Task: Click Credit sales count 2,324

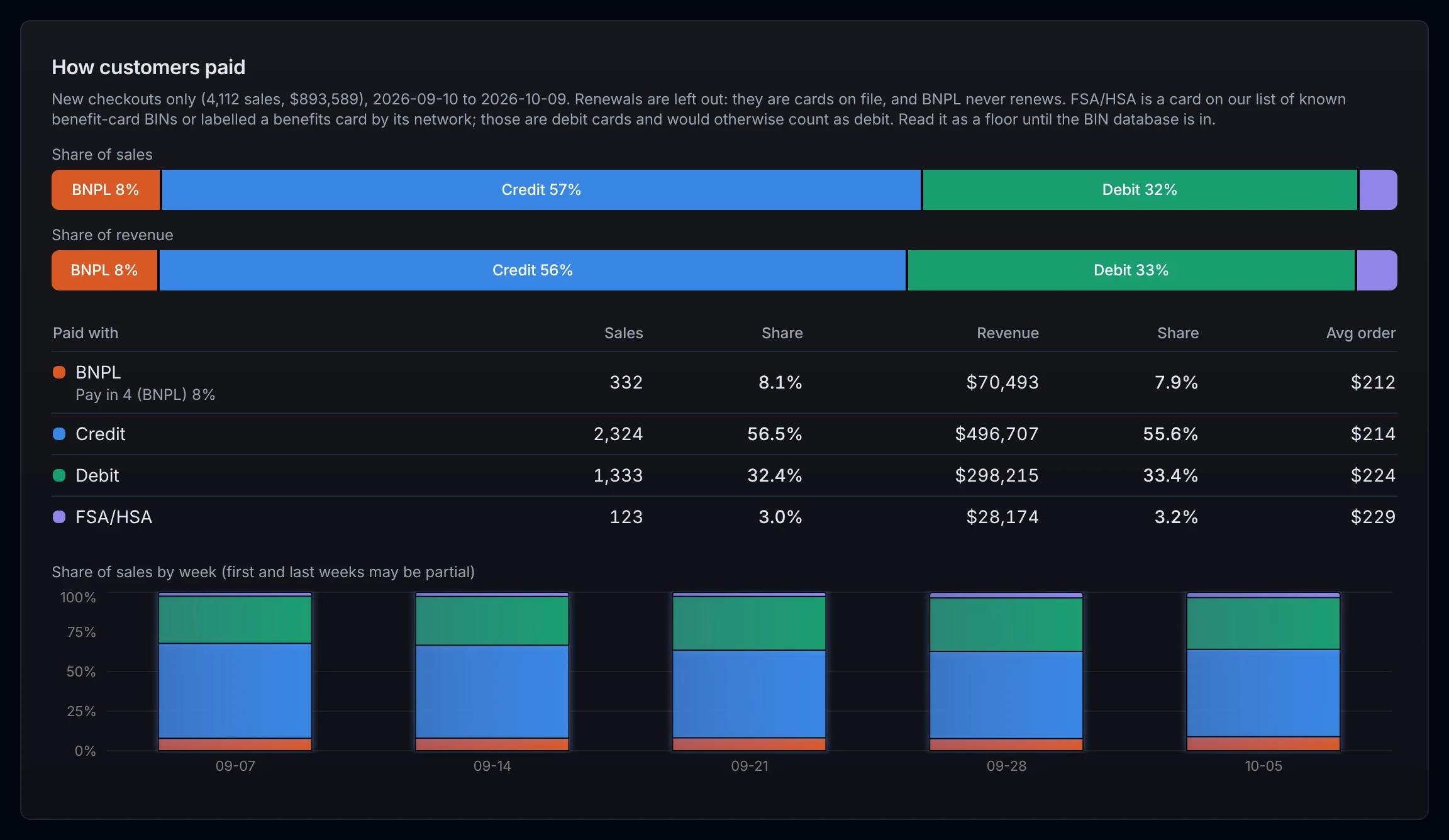Action: [x=618, y=434]
